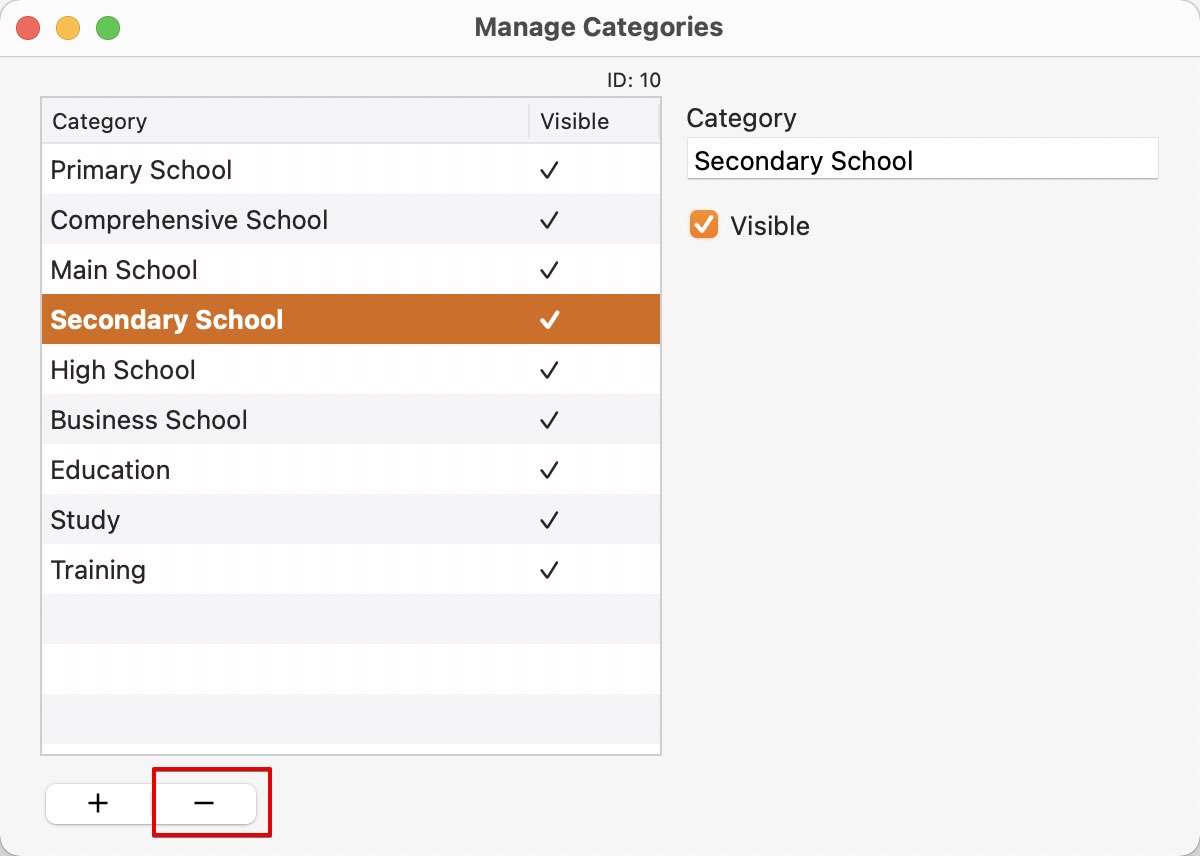1200x856 pixels.
Task: Click the plus button to add category
Action: pyautogui.click(x=98, y=803)
